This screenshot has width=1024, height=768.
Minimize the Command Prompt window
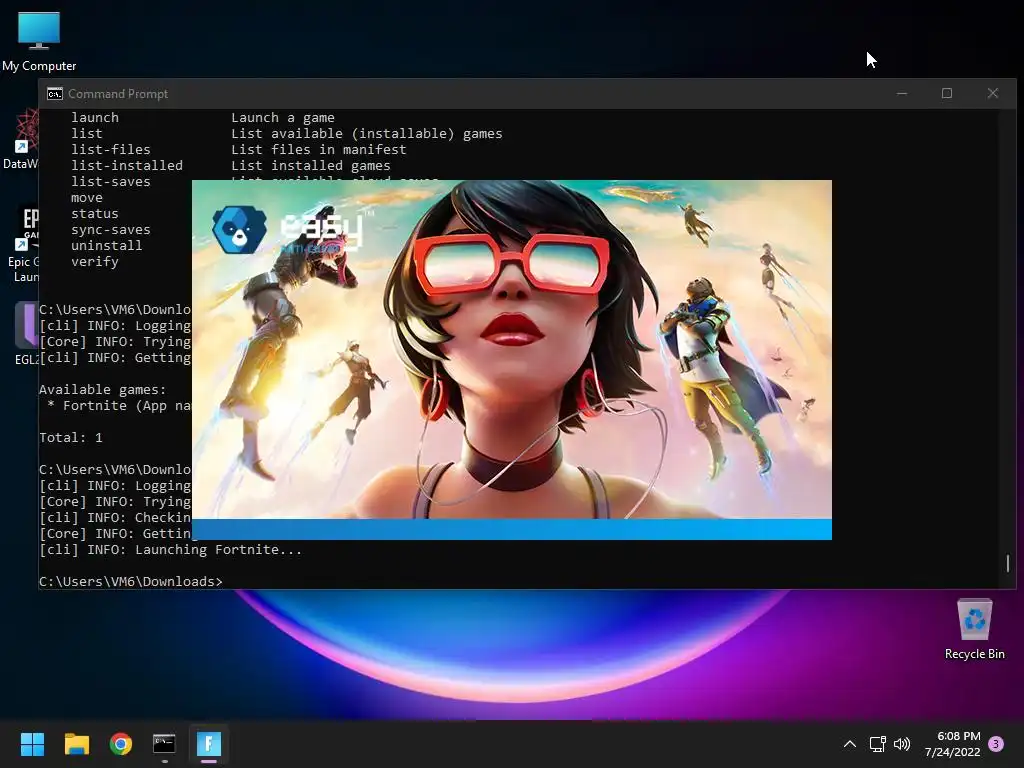(x=902, y=94)
